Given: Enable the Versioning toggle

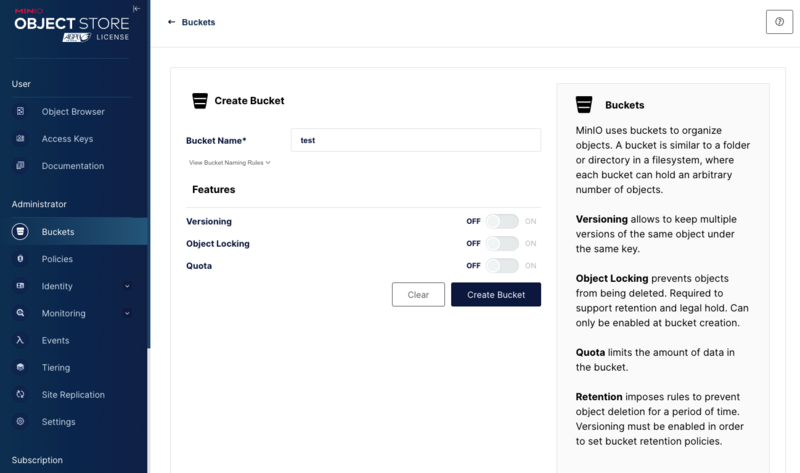Looking at the screenshot, I should pos(502,221).
